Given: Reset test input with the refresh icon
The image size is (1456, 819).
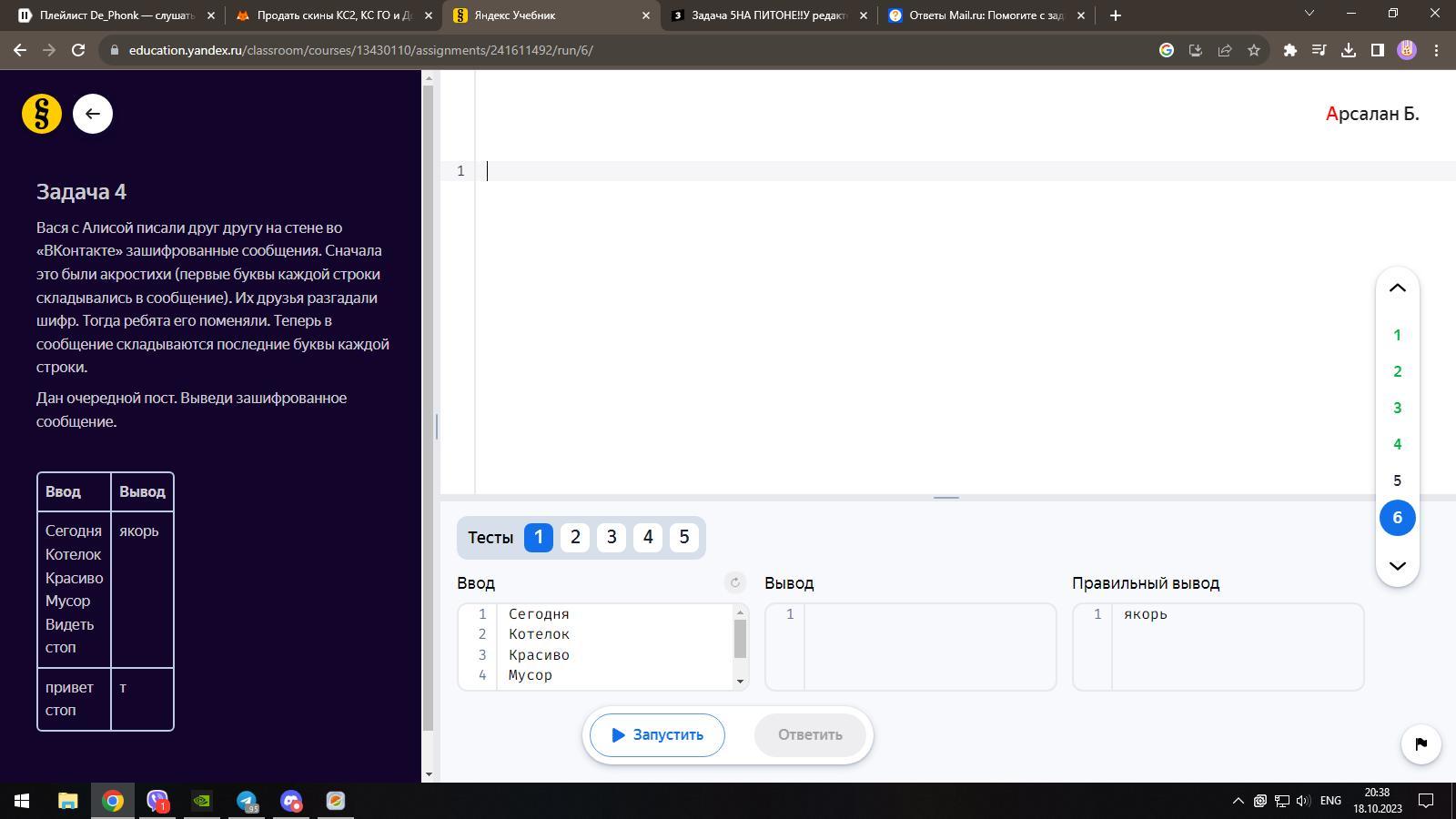Looking at the screenshot, I should coord(734,582).
